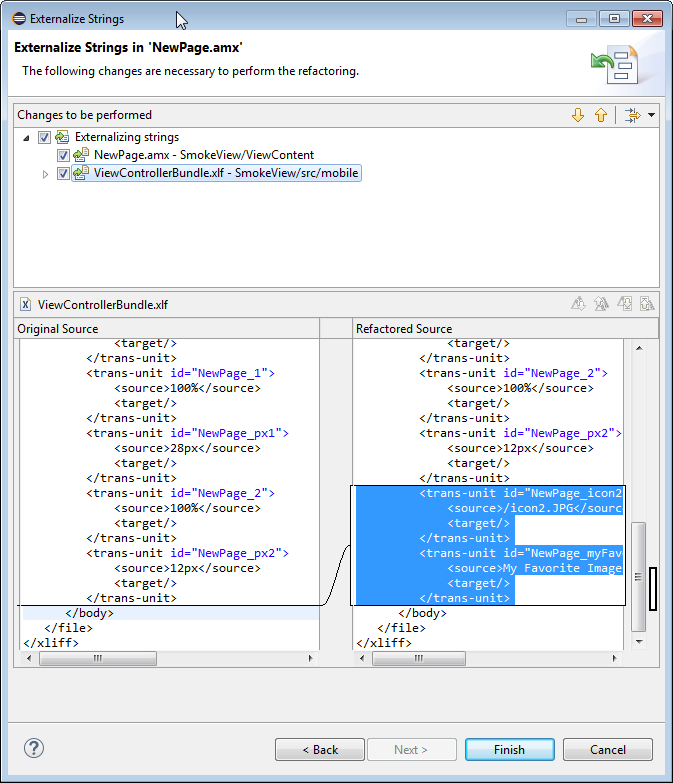Click </body> line in Original Source

coord(89,613)
